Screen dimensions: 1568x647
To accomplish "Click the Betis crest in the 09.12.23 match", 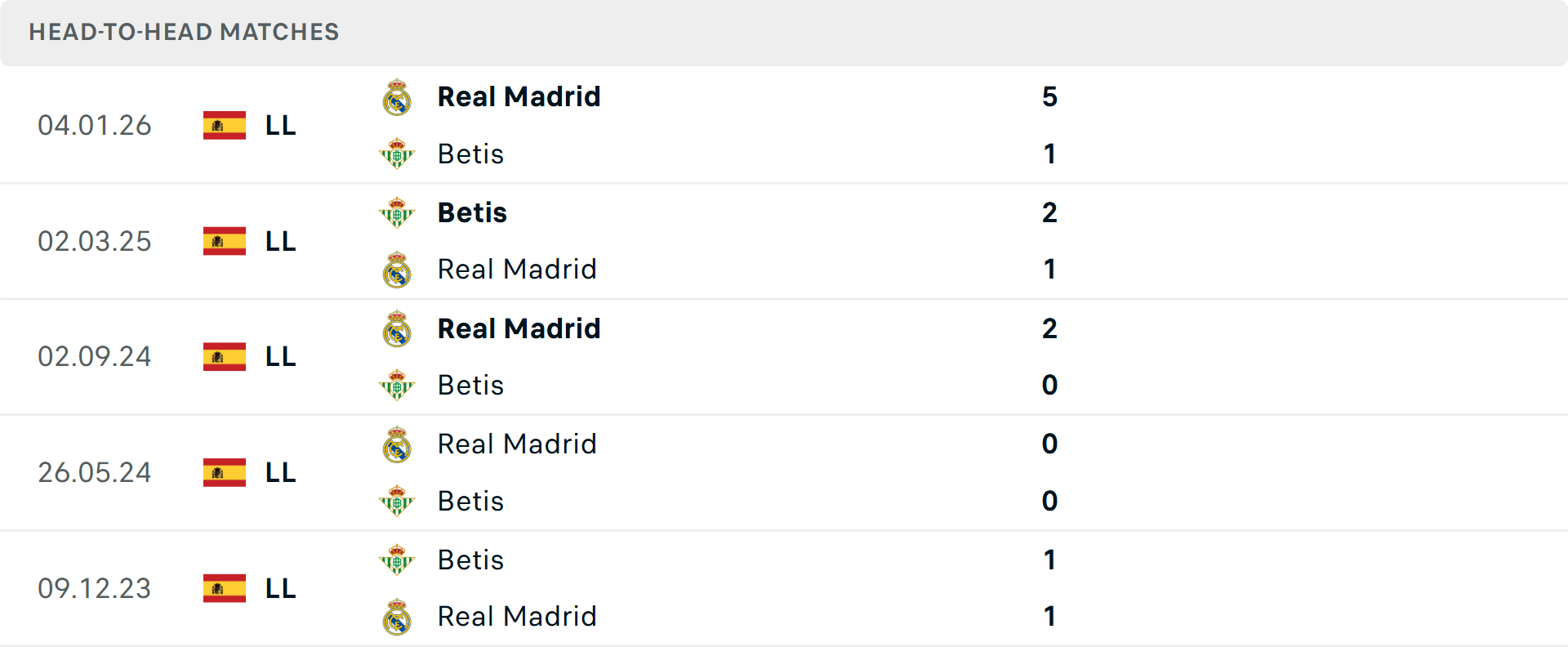I will click(397, 560).
